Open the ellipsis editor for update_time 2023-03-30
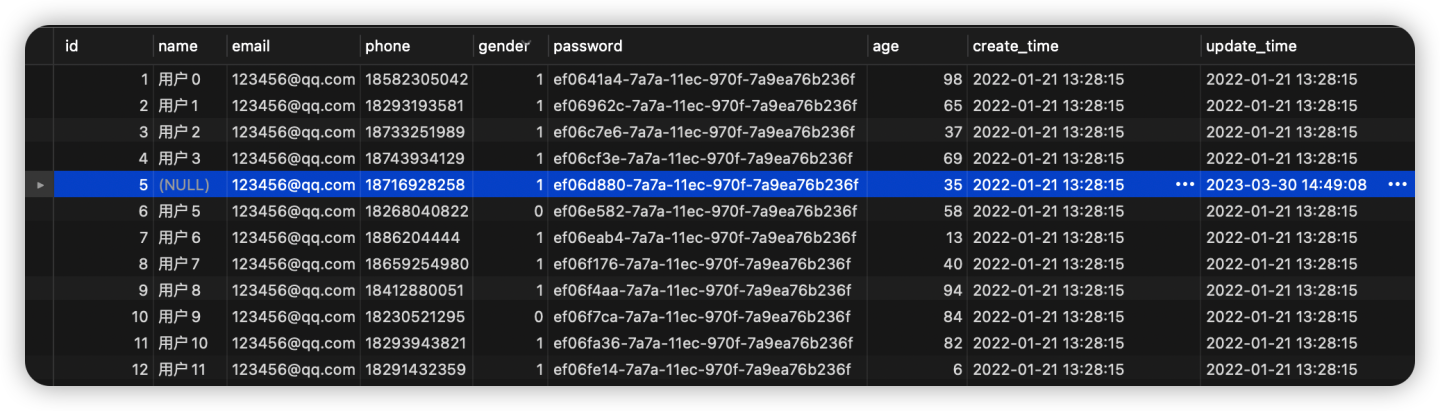This screenshot has width=1440, height=411. (1398, 185)
